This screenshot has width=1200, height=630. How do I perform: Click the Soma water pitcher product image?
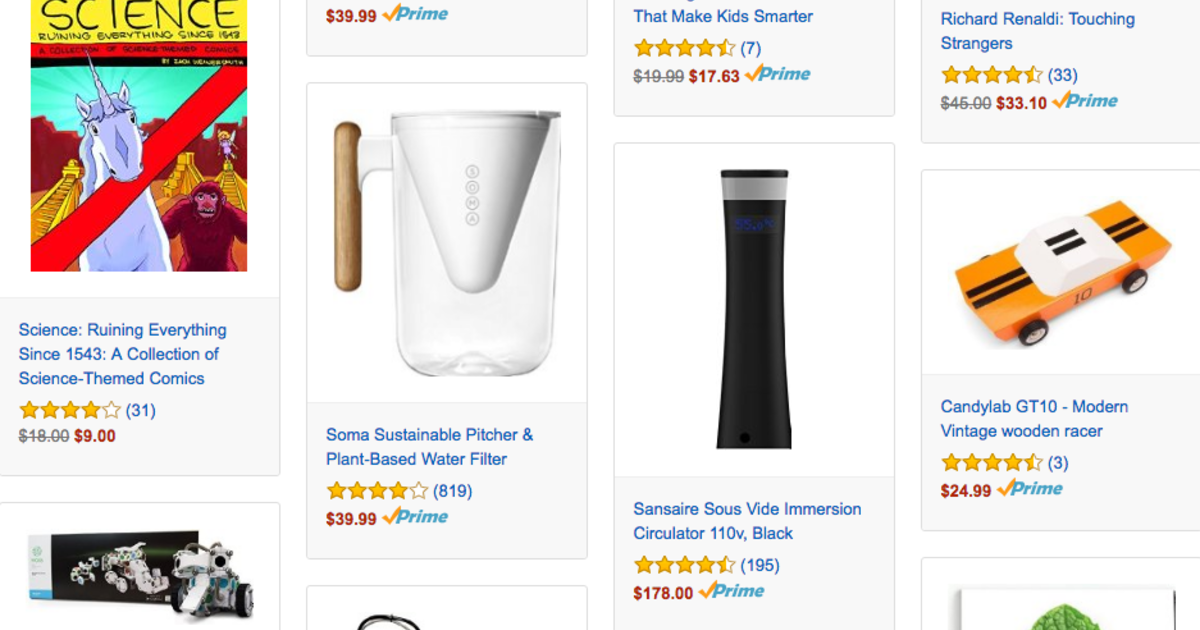446,243
